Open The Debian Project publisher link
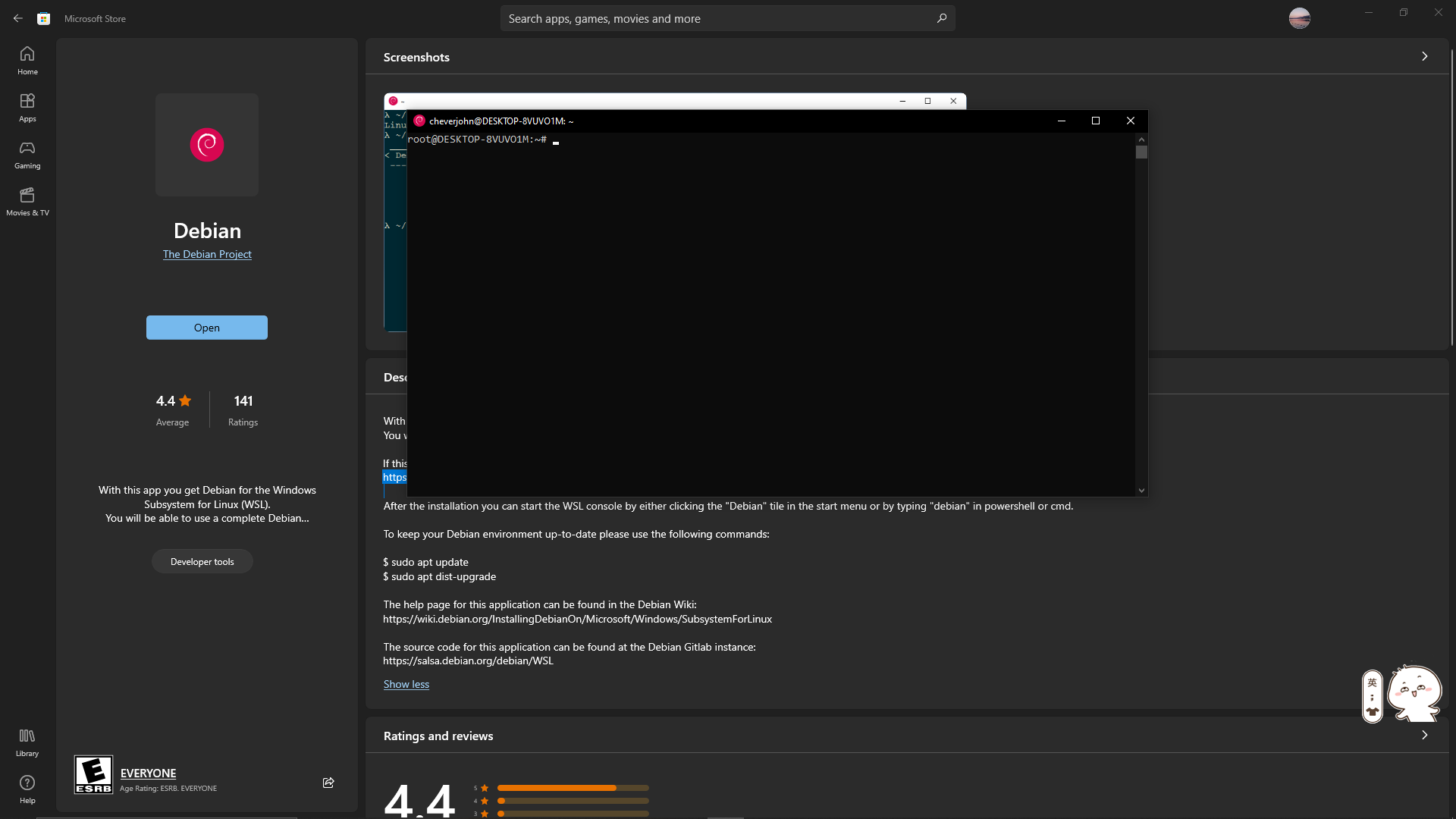The height and width of the screenshot is (819, 1456). (x=207, y=254)
